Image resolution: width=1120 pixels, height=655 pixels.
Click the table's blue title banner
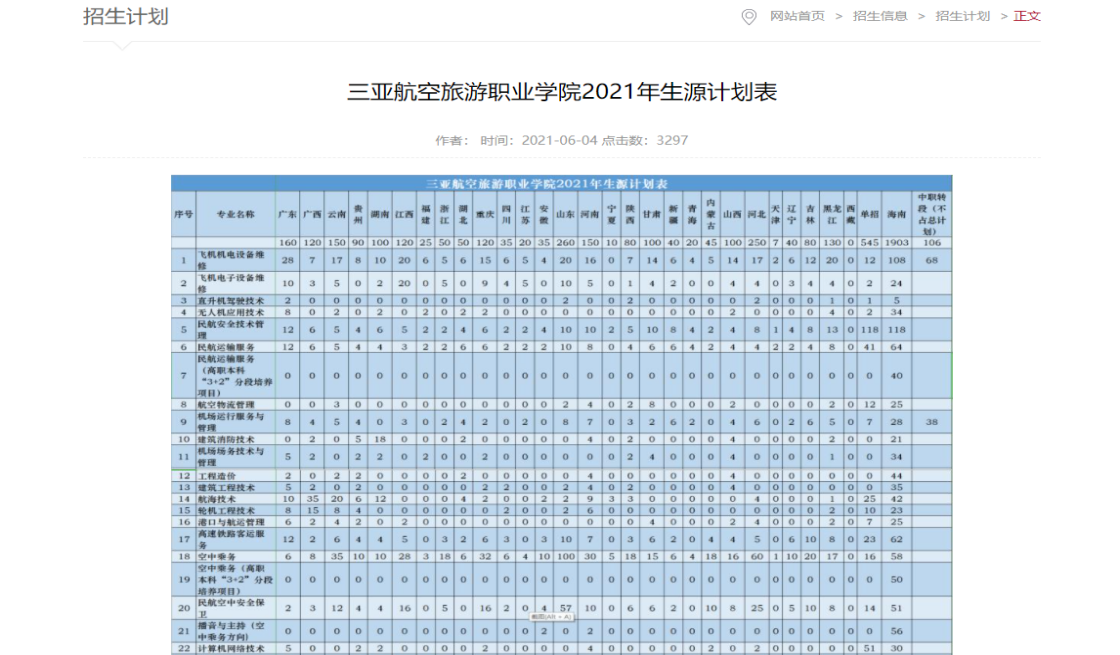point(560,184)
